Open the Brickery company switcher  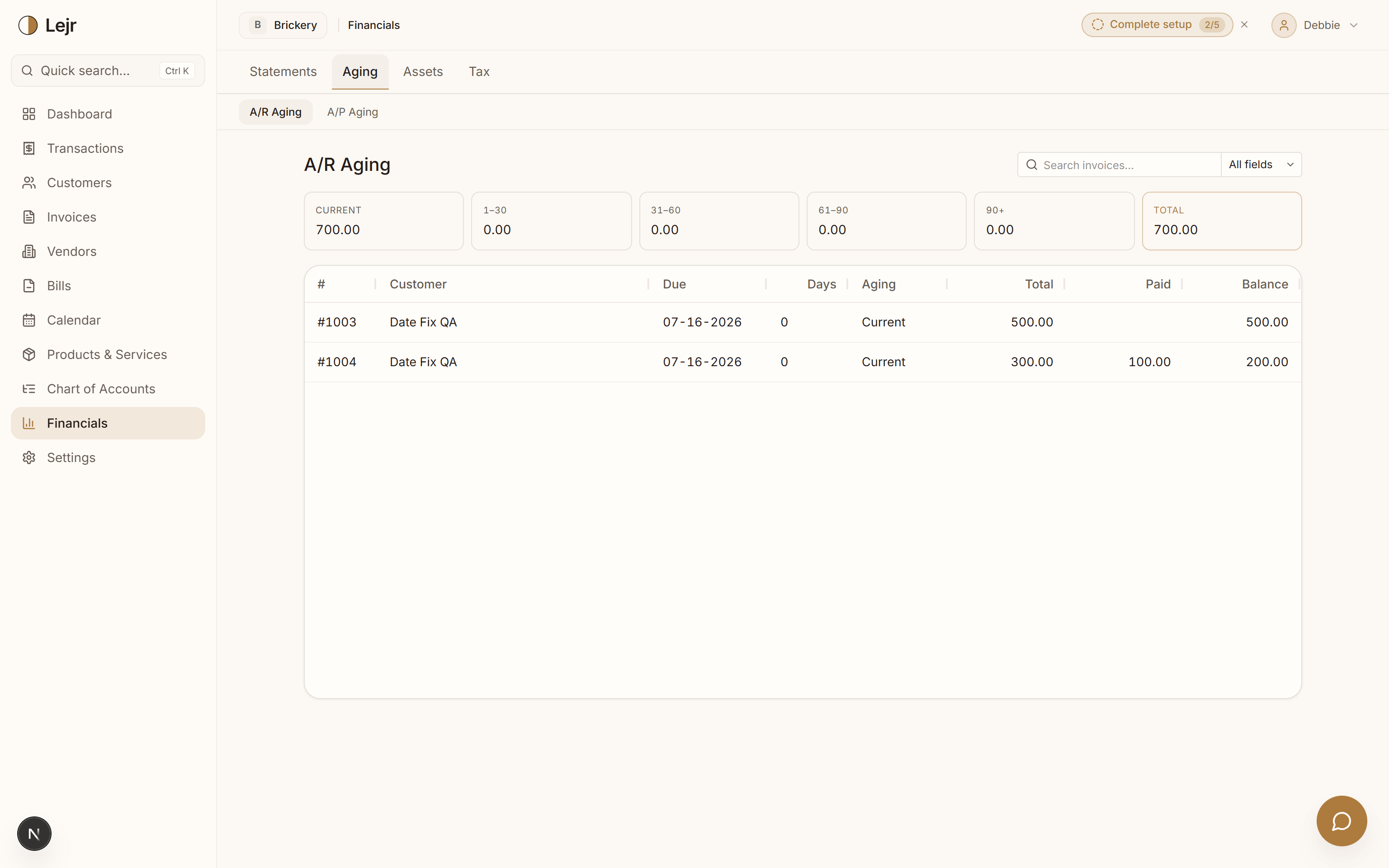283,25
